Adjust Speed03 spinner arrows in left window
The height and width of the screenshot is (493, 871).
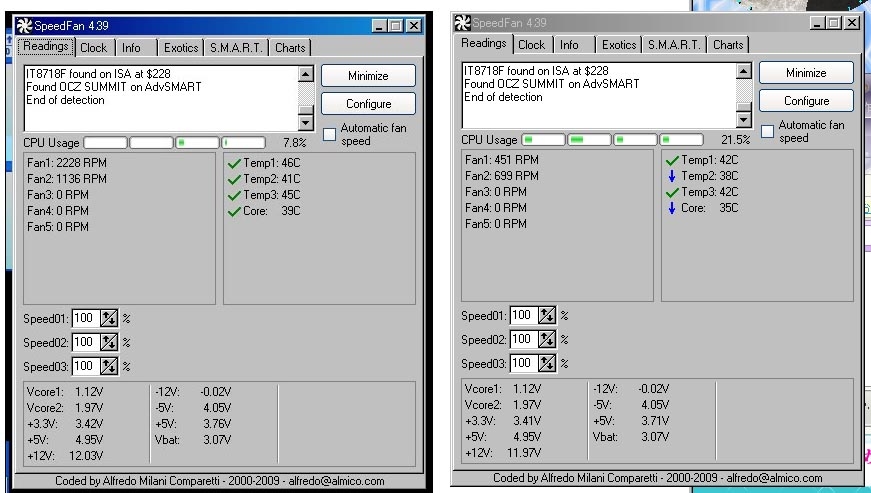coord(109,366)
